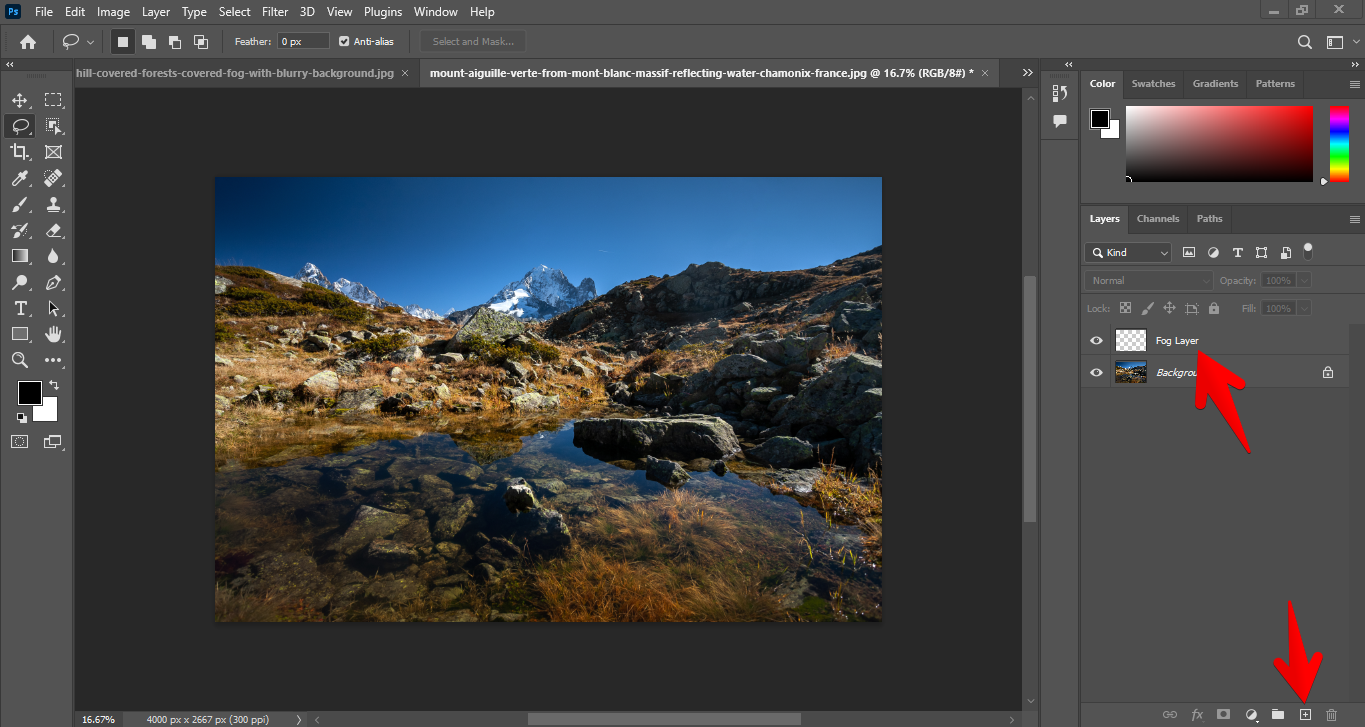Select the History Brush tool
1365x727 pixels.
(19, 230)
